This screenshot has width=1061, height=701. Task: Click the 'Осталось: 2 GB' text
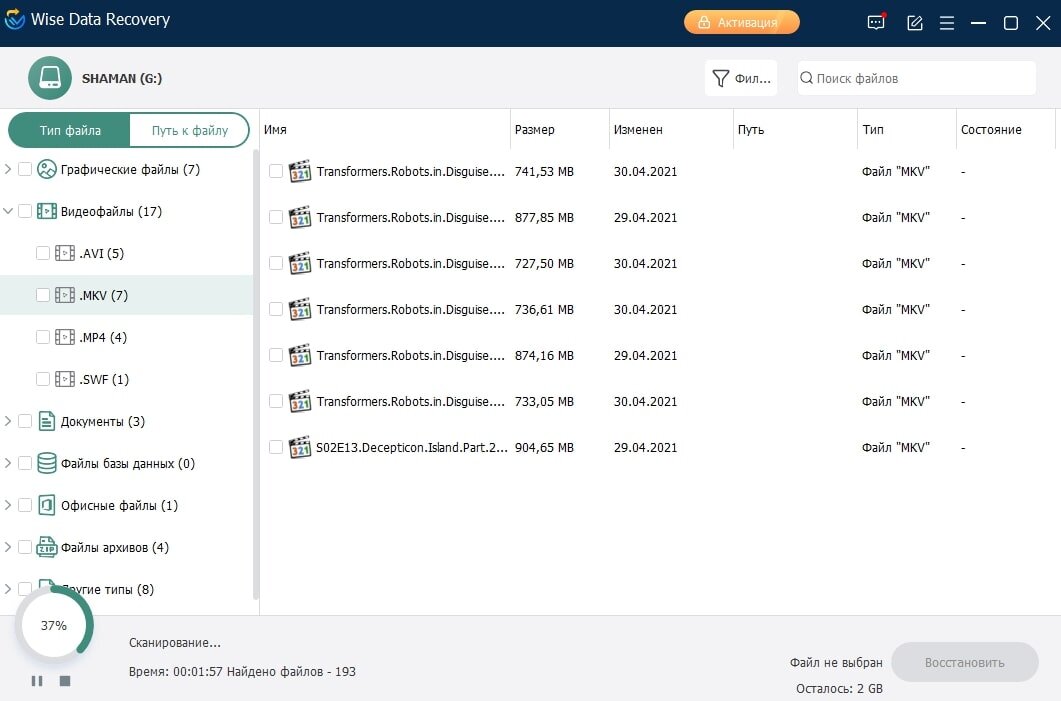click(x=839, y=688)
